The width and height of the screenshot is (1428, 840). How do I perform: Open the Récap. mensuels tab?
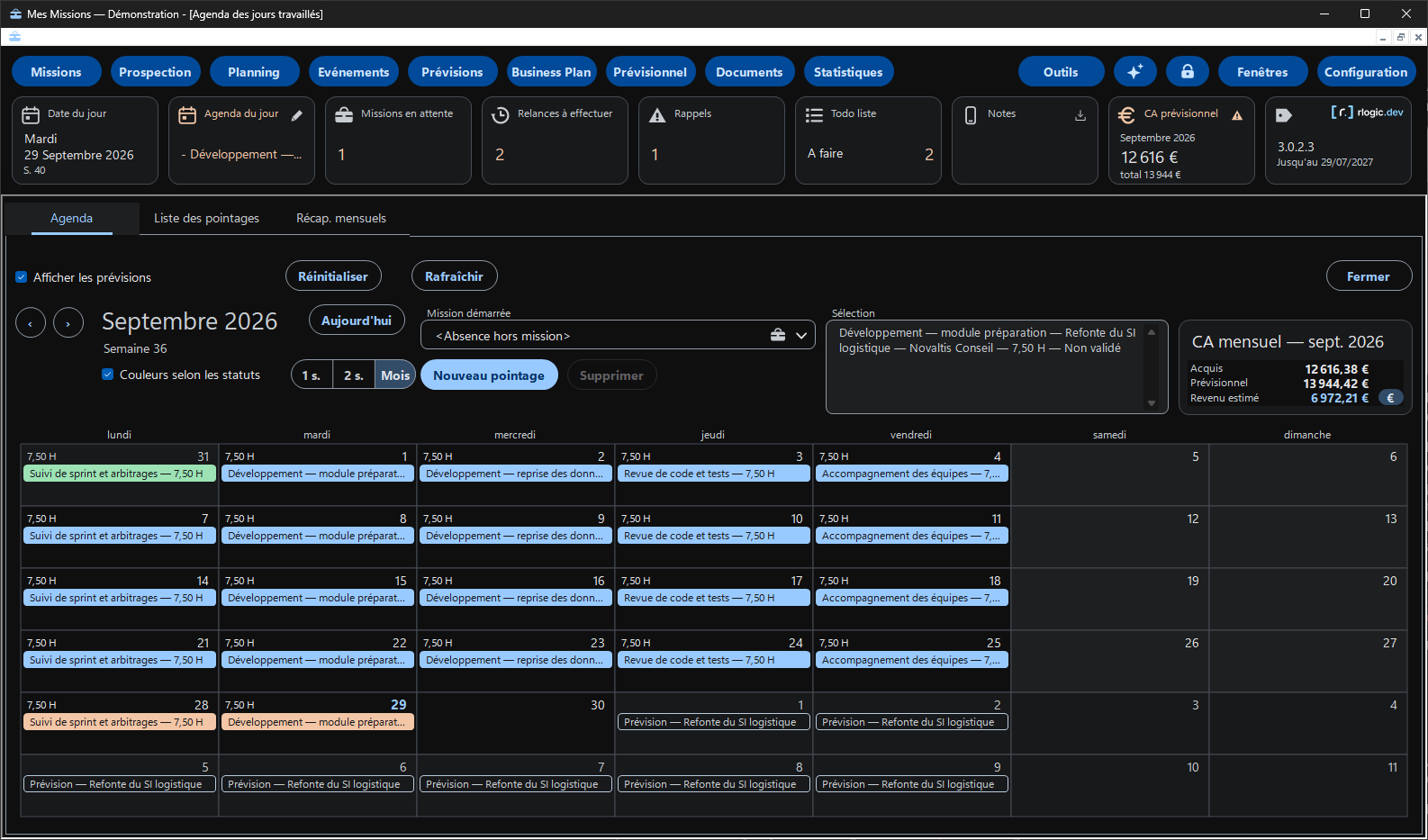(x=341, y=218)
